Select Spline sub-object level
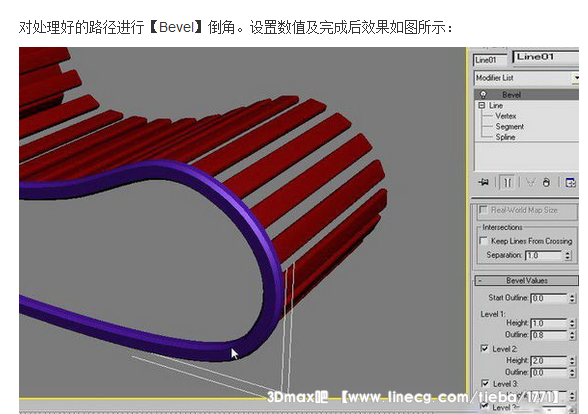This screenshot has width=588, height=414. [x=505, y=137]
